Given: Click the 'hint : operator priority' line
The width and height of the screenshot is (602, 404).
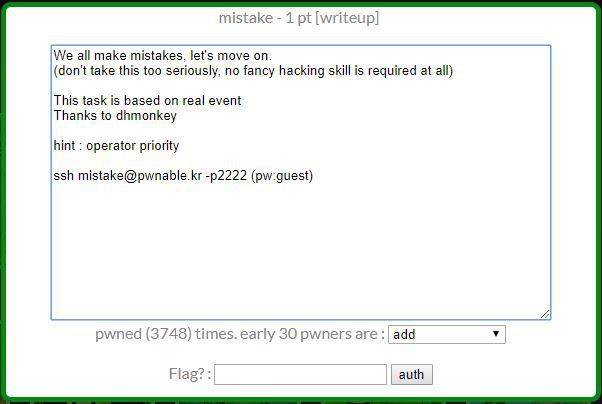Looking at the screenshot, I should point(116,146).
